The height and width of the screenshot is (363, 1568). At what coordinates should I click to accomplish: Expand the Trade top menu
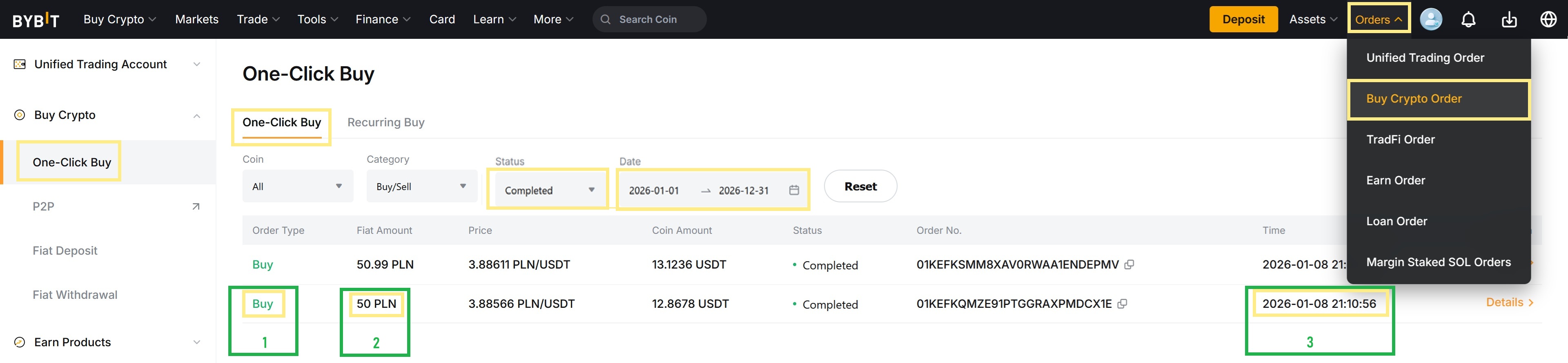point(259,20)
